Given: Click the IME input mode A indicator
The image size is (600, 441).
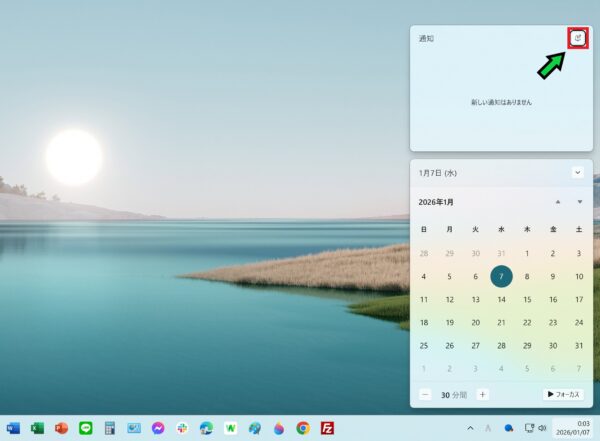Looking at the screenshot, I should click(x=488, y=428).
